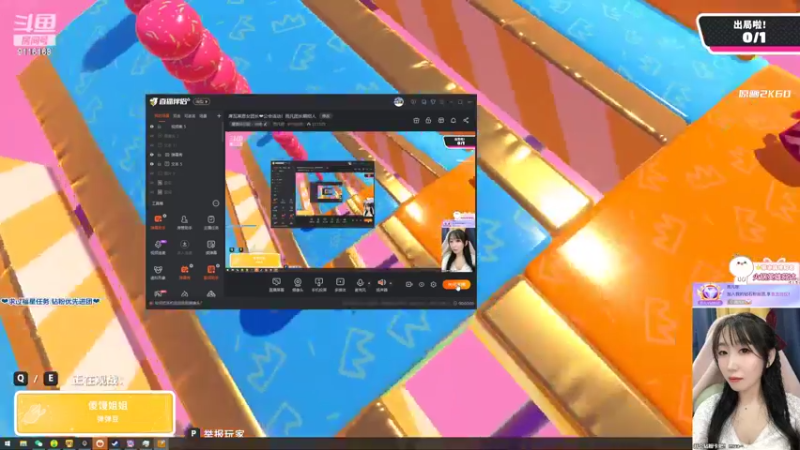Viewport: 800px width, 450px height.
Task: Click the notice text at the companion's bottom left
Action: tap(177, 303)
